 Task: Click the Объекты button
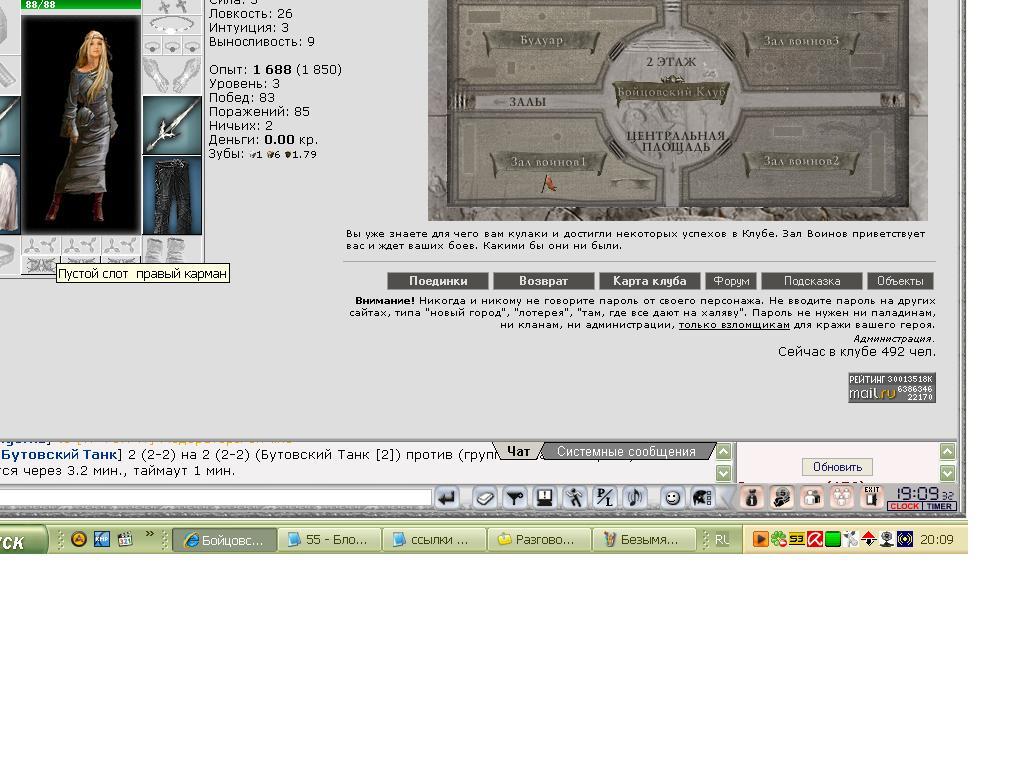pos(900,281)
